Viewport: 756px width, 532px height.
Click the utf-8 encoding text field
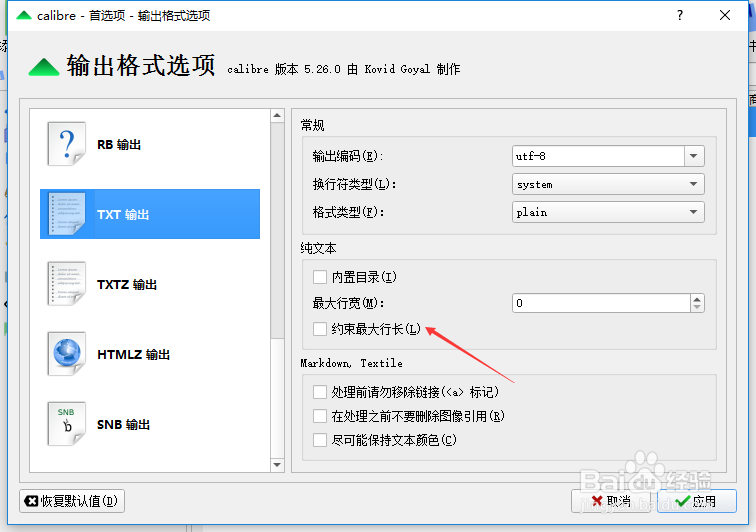pyautogui.click(x=598, y=156)
